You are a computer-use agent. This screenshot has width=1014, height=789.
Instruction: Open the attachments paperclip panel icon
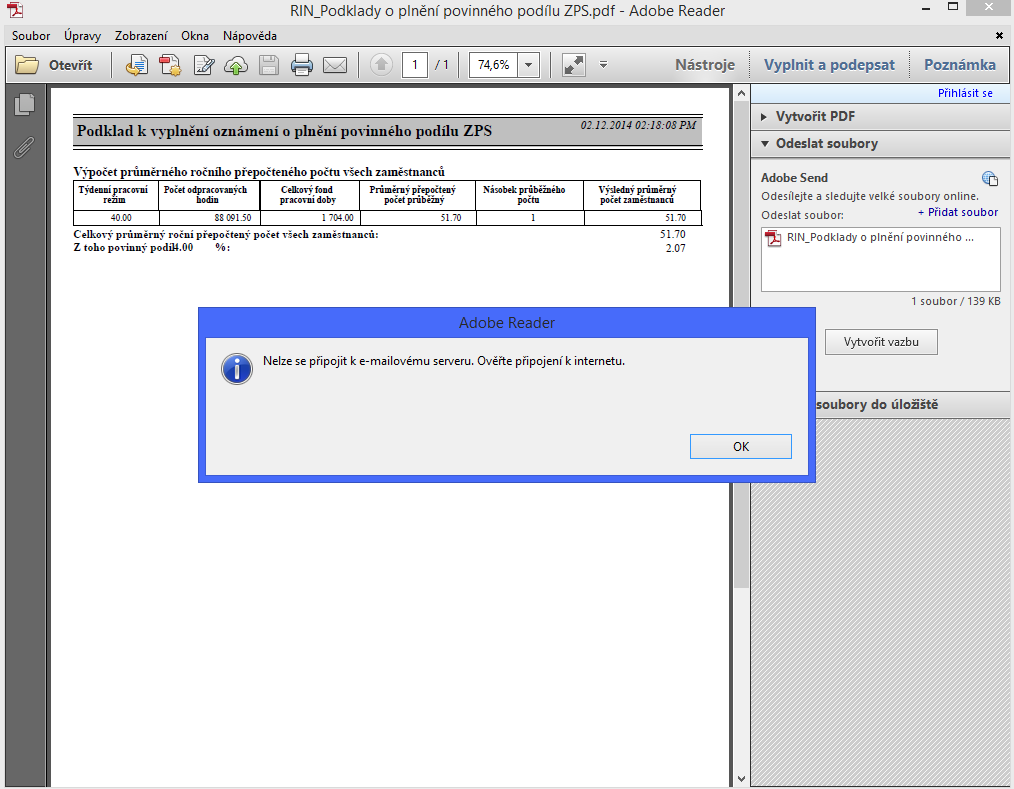pos(24,147)
